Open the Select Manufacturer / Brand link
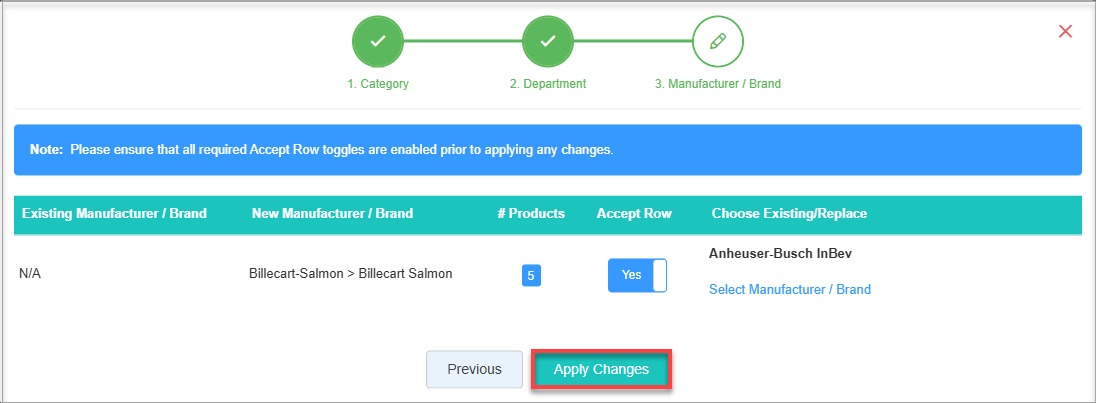 (x=789, y=290)
